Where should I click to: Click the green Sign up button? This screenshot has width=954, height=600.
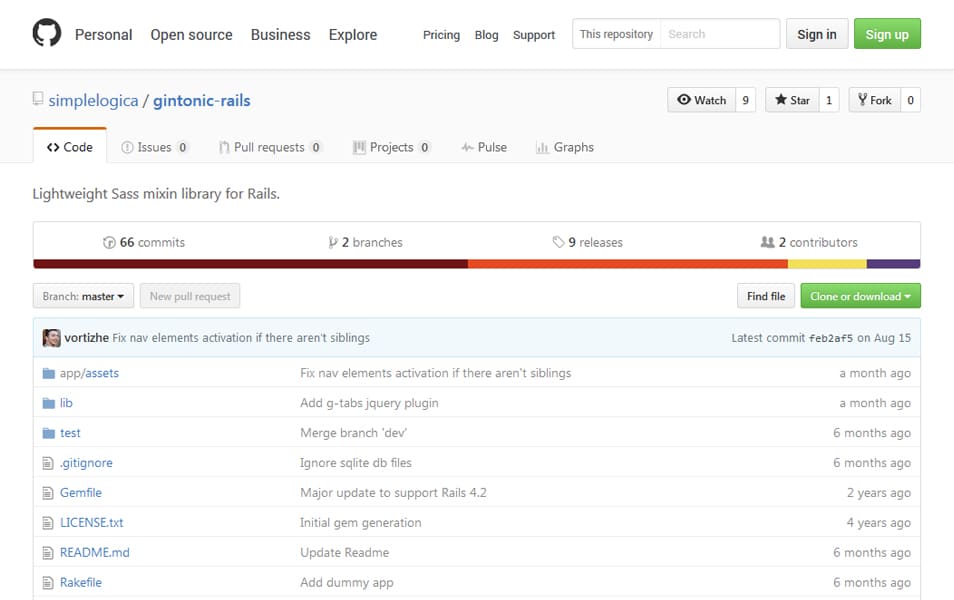[887, 34]
